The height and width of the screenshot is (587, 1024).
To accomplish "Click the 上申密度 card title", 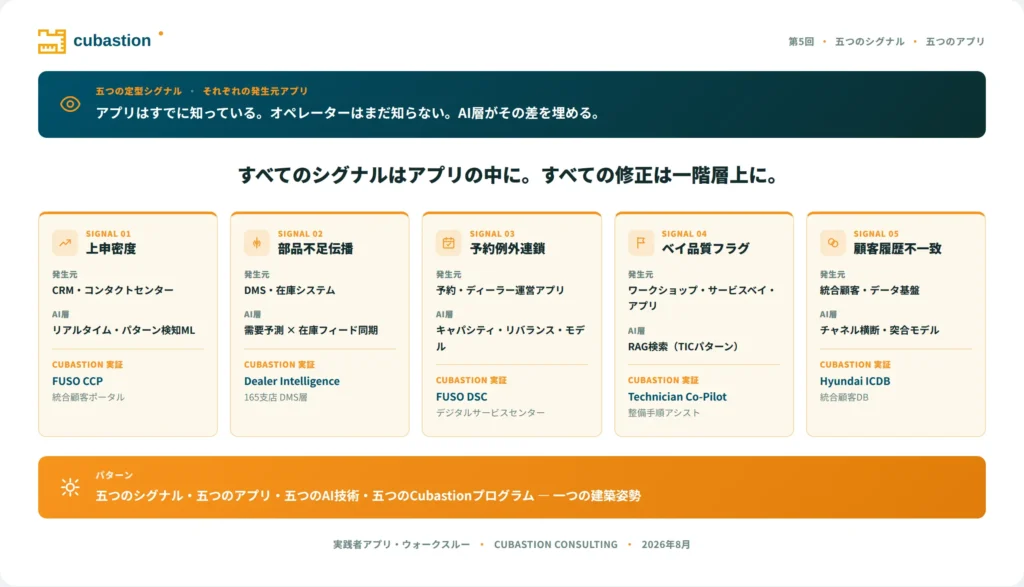I will click(x=111, y=248).
